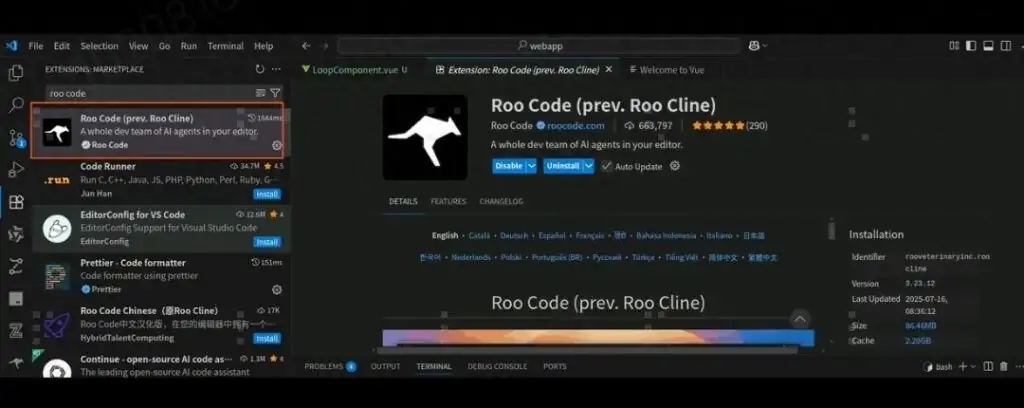Install EditorConfig for VS Code
The height and width of the screenshot is (408, 1024).
[x=267, y=242]
